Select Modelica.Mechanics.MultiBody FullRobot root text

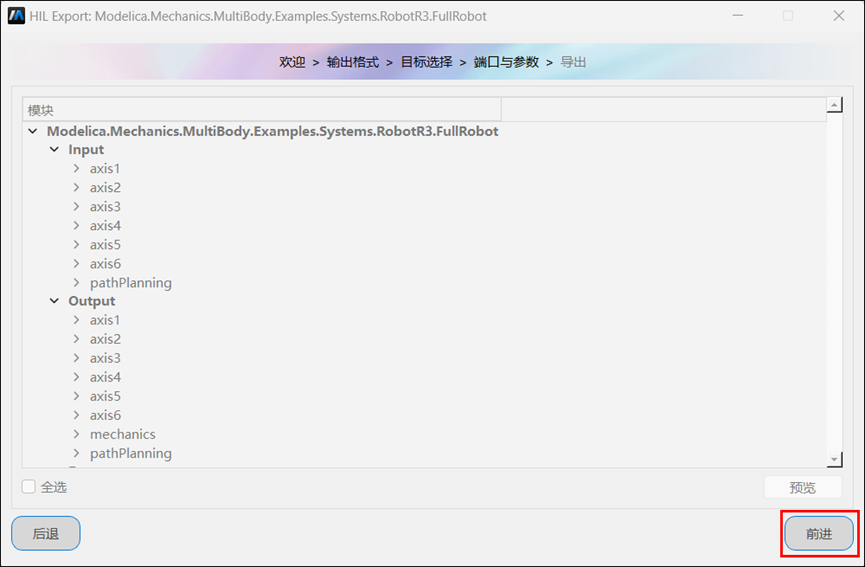pyautogui.click(x=273, y=131)
